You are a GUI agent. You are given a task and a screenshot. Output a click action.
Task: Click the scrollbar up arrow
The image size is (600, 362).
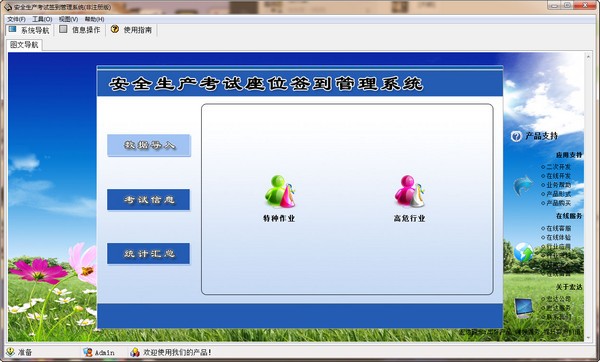click(588, 57)
